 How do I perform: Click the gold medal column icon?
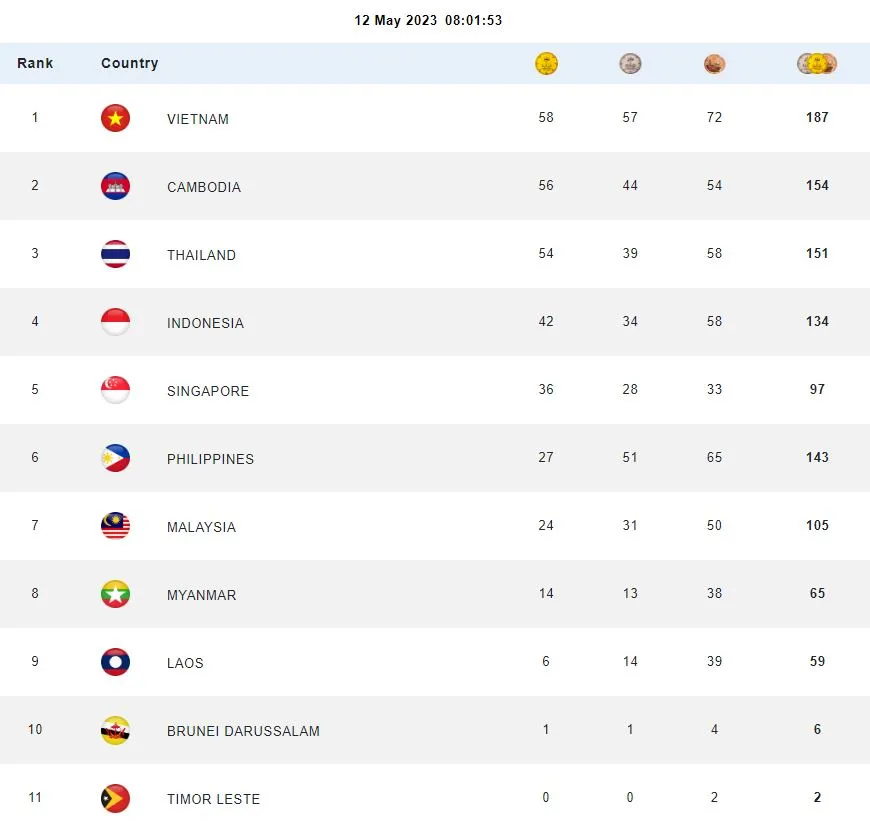546,64
